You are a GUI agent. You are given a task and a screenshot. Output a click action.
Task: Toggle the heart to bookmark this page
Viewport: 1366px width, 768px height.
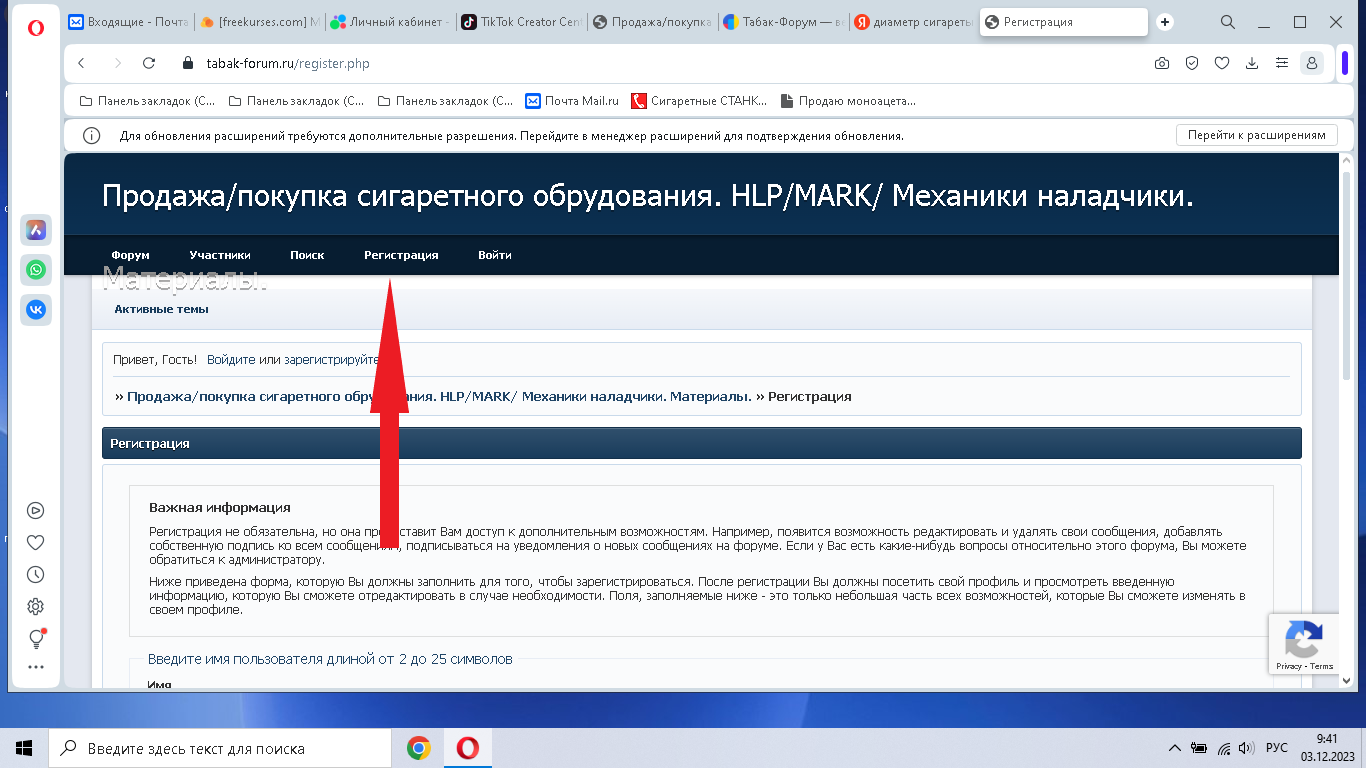click(1221, 62)
